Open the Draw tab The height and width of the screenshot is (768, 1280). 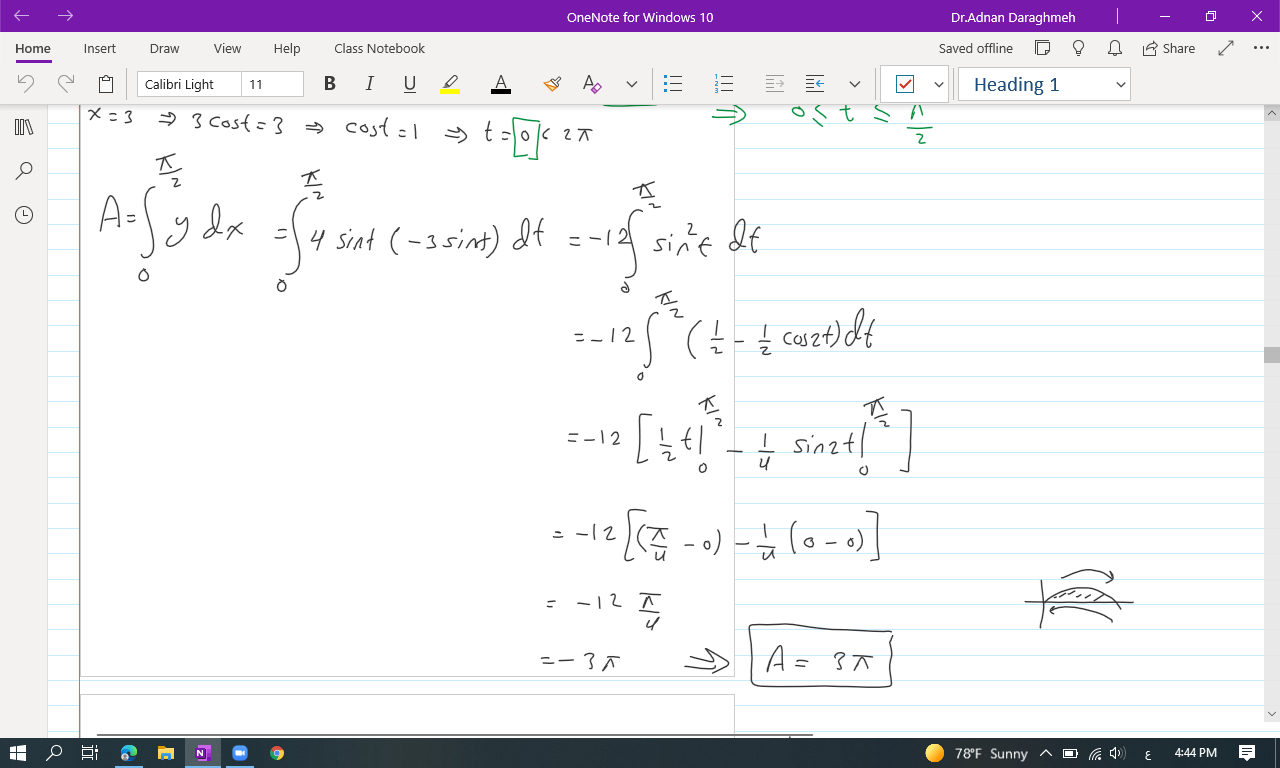164,48
